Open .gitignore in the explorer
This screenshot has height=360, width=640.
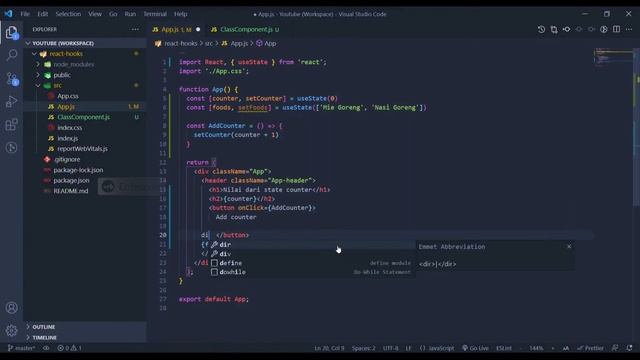tap(67, 159)
